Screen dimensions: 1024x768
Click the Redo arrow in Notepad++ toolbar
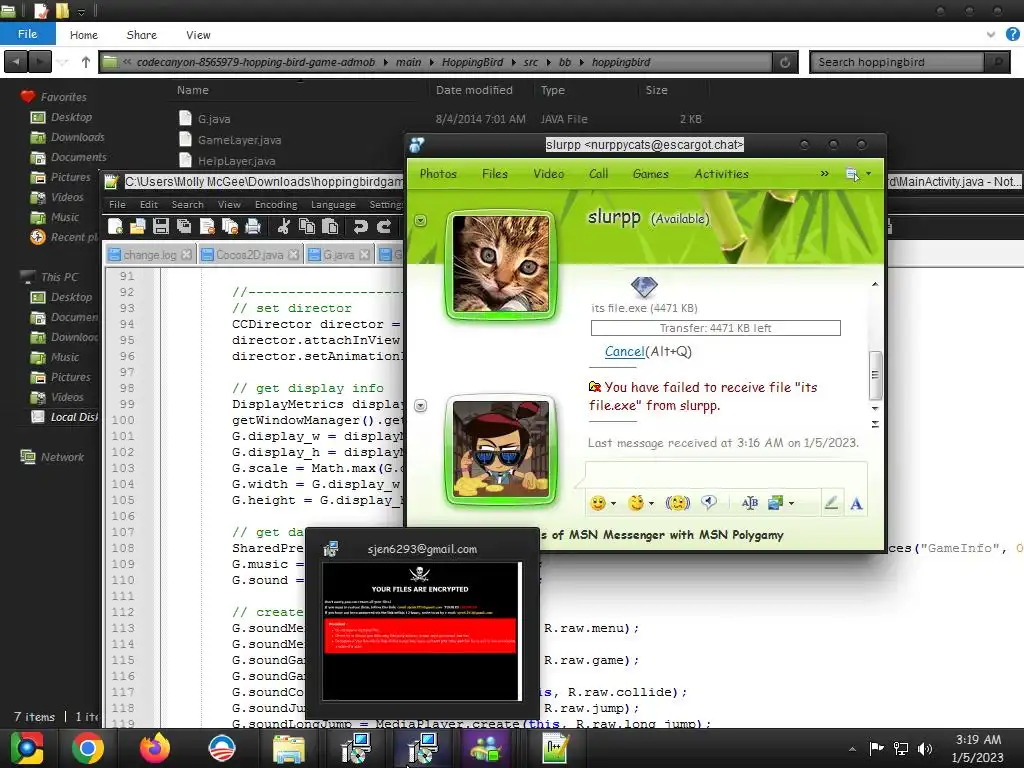[384, 227]
